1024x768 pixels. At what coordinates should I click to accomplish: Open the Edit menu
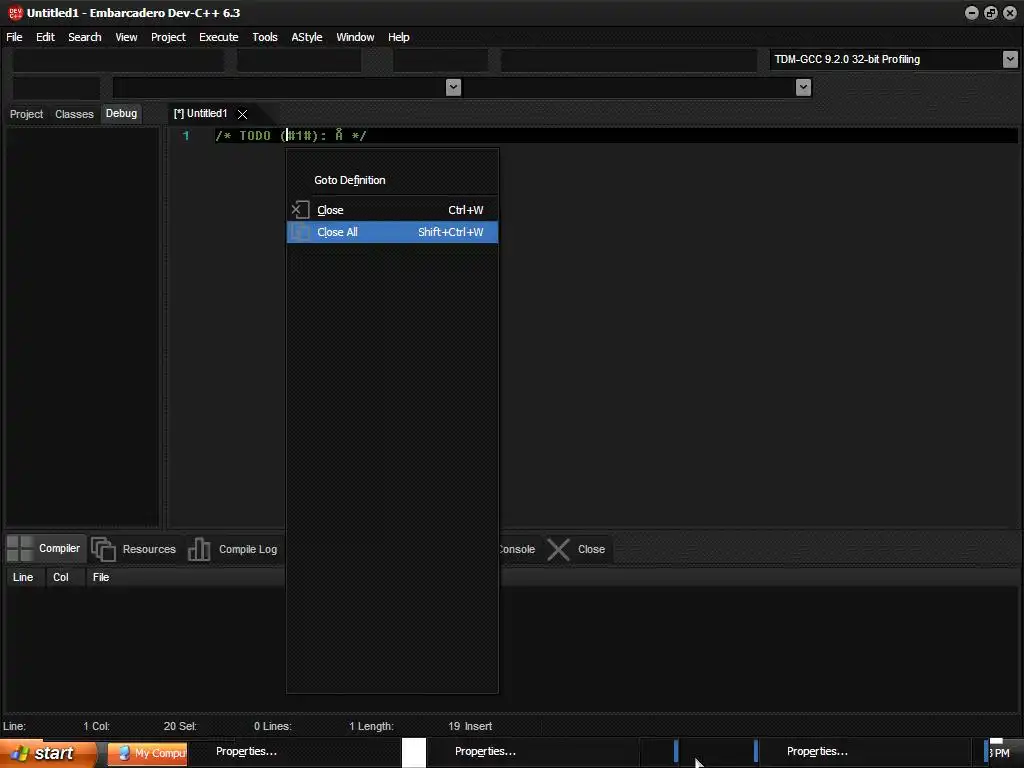click(x=45, y=37)
